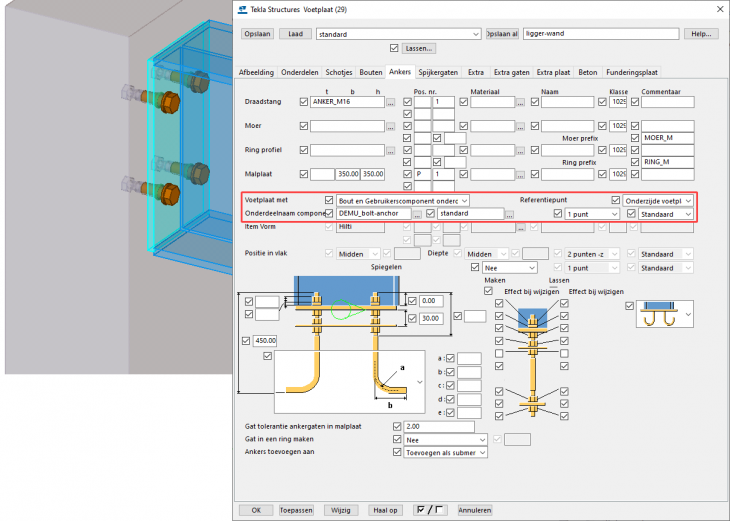Screen dimensions: 730x521
Task: Open the Toevoegen als submer dropdown
Action: (446, 453)
